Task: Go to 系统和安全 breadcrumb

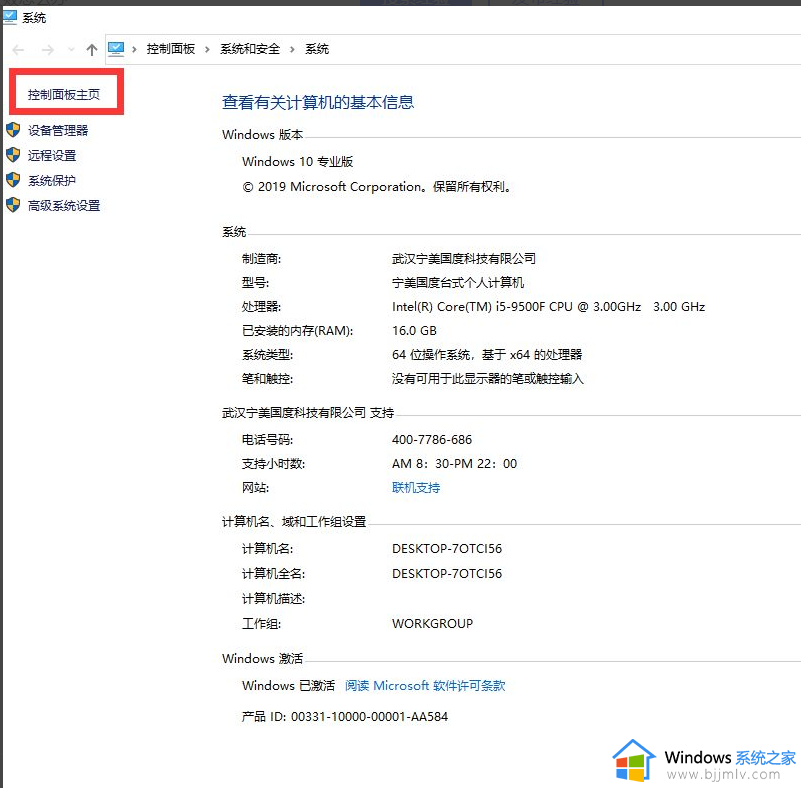Action: click(250, 49)
